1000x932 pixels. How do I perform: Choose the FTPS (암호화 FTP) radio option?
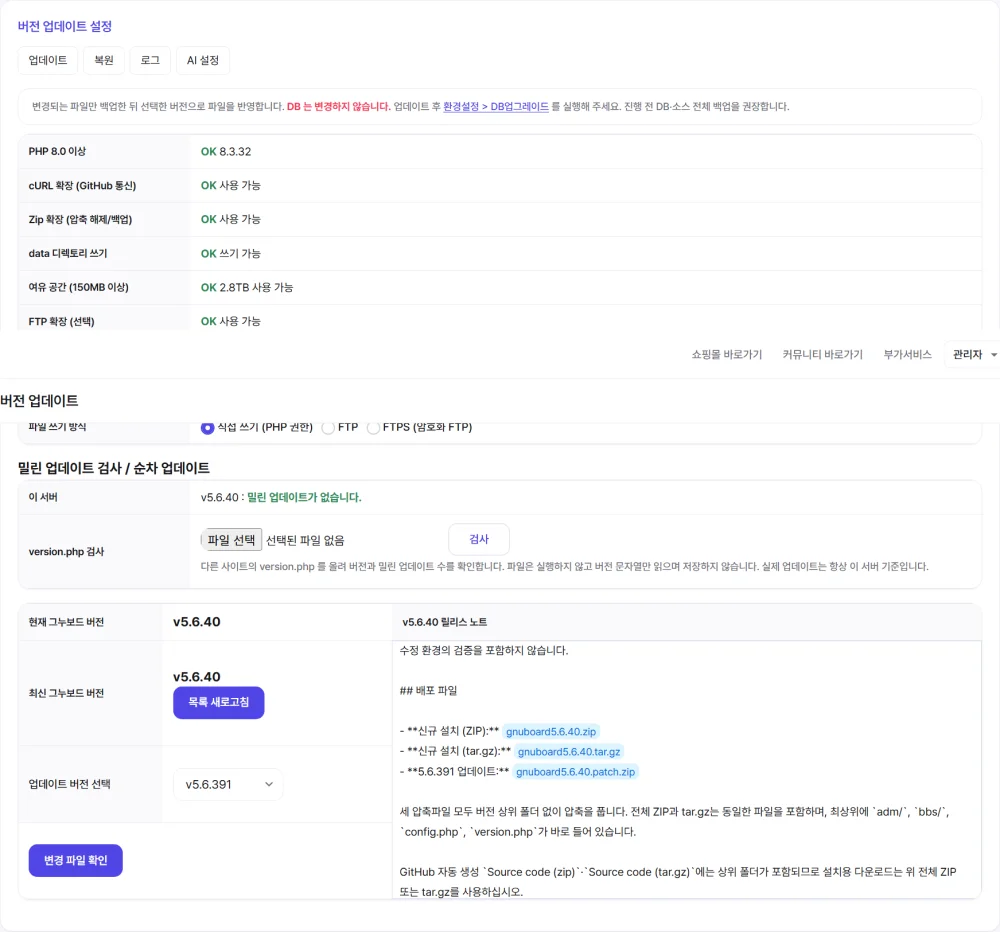point(373,427)
